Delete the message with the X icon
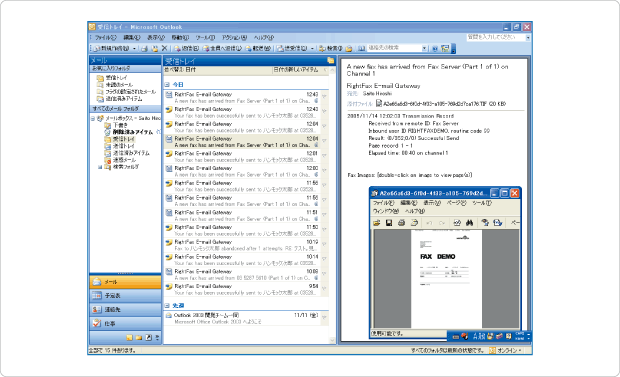Viewport: 620px width, 377px height. 164,48
